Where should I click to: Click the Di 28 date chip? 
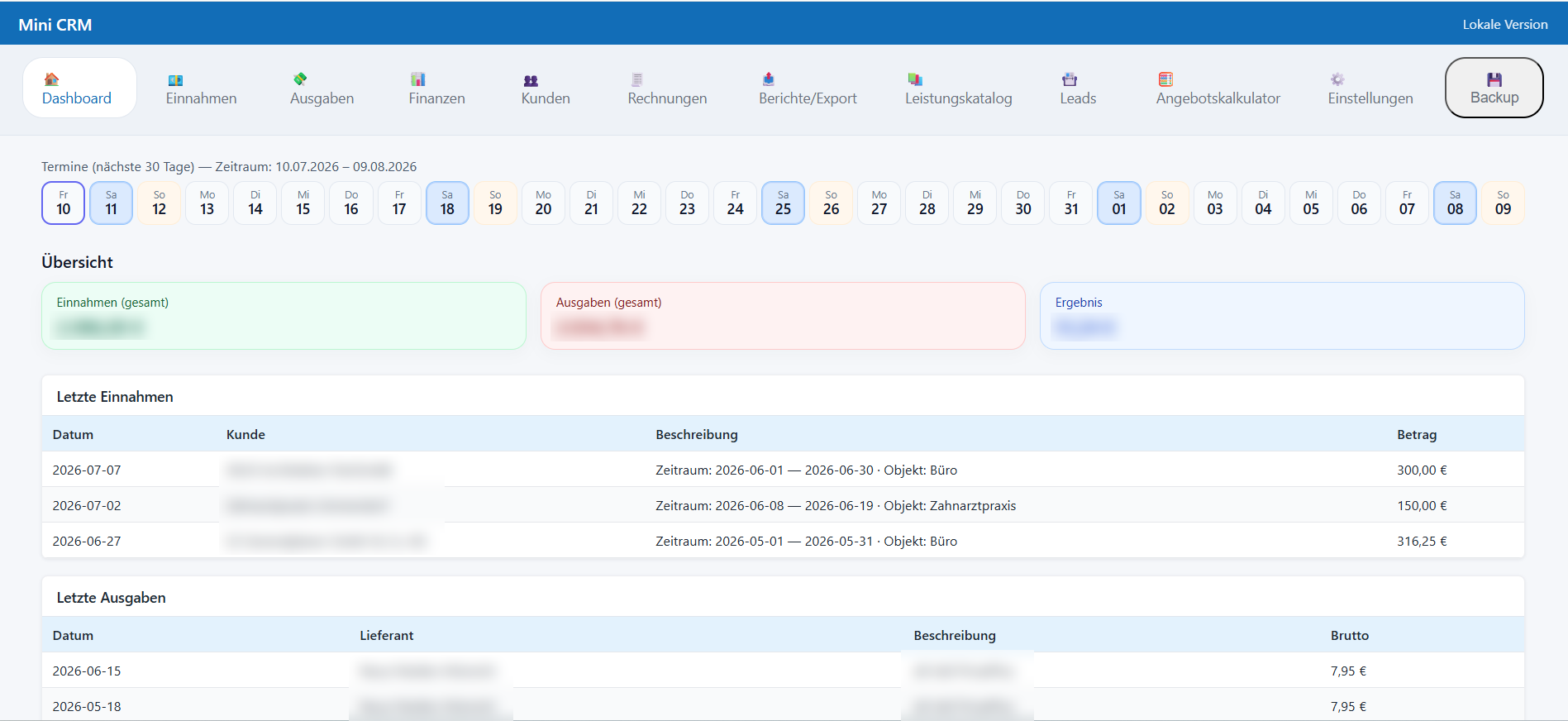(x=927, y=203)
